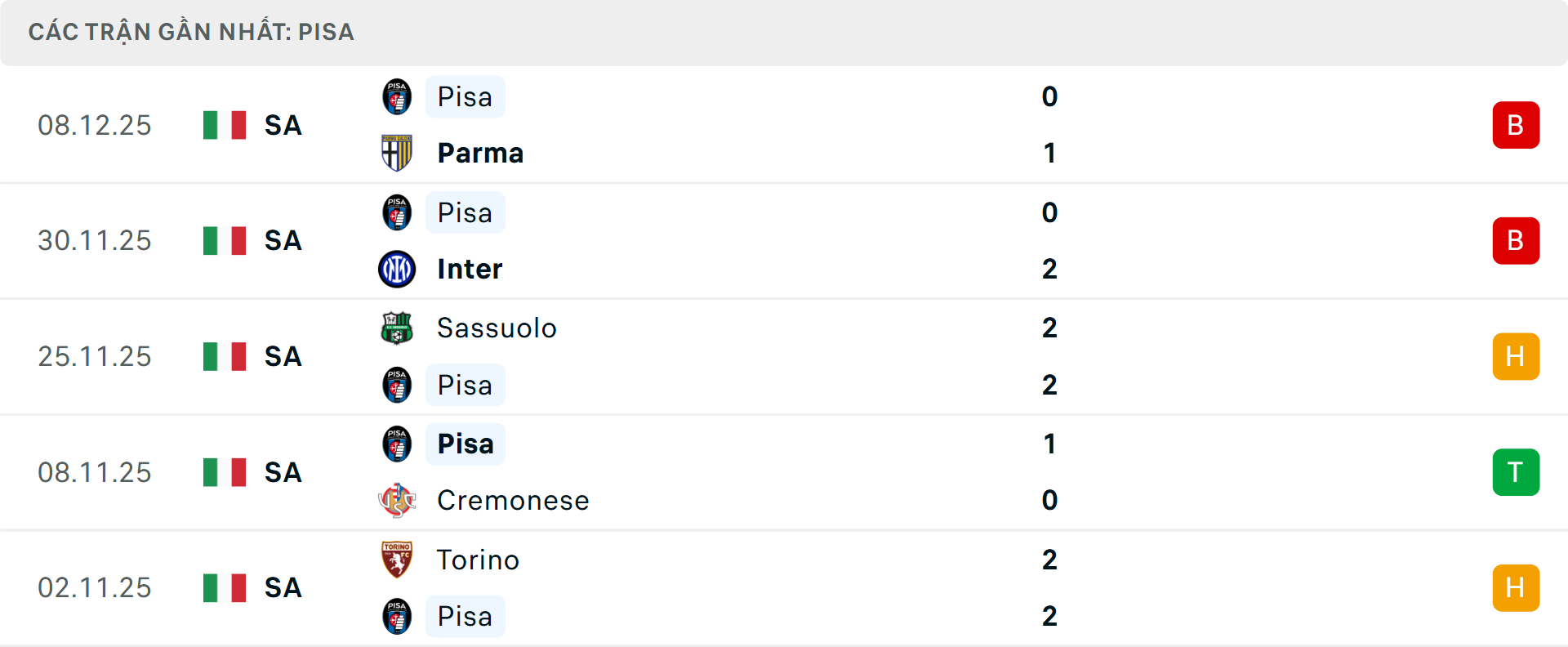Open the Cremonese team link
This screenshot has height=647, width=1568.
[x=513, y=500]
